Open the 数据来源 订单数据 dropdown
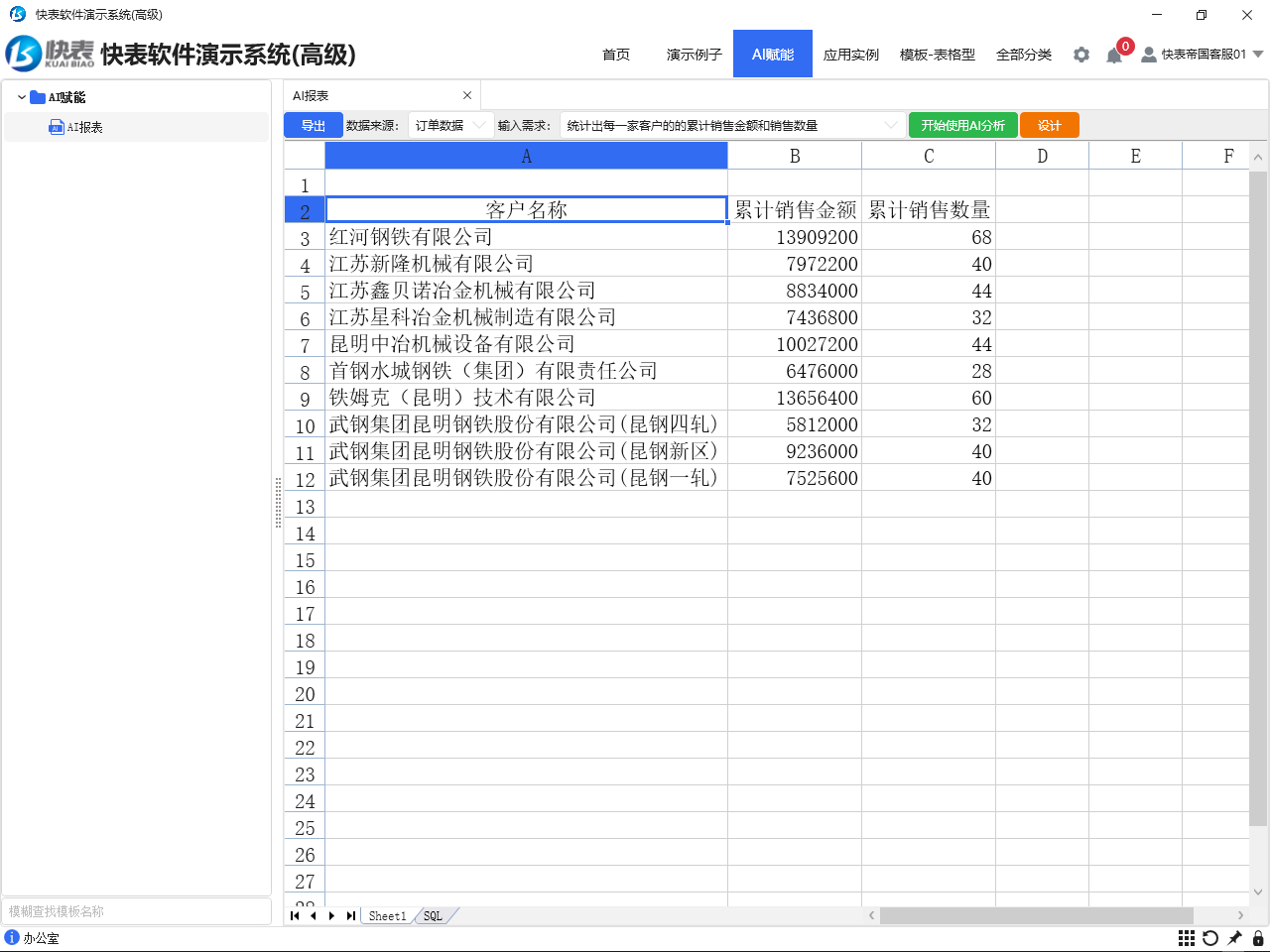The image size is (1270, 952). pos(450,125)
